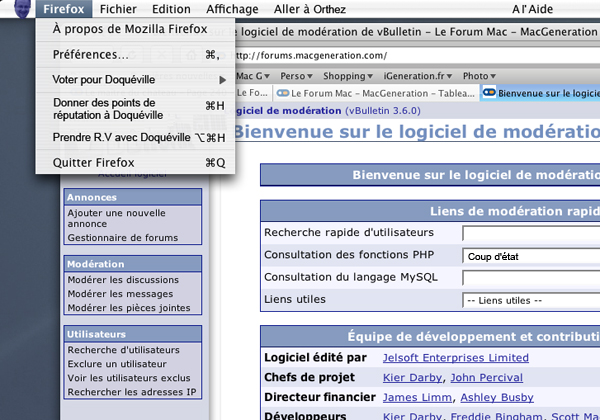The width and height of the screenshot is (600, 420).
Task: Open the Affichage menu
Action: click(x=231, y=9)
